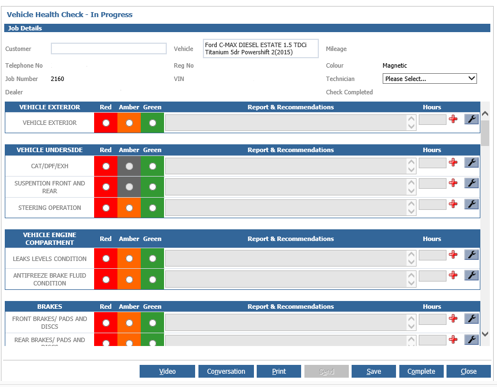Click the Save button
This screenshot has width=497, height=387.
click(x=374, y=371)
